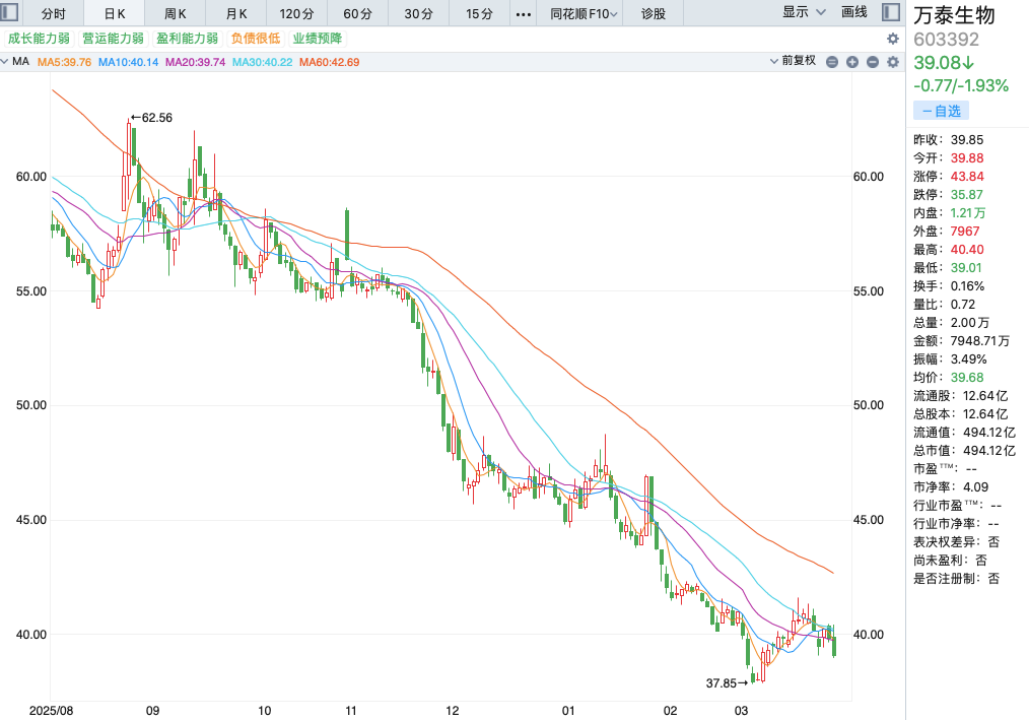Click the 37.85 low price marker
The image size is (1029, 720).
[x=723, y=682]
